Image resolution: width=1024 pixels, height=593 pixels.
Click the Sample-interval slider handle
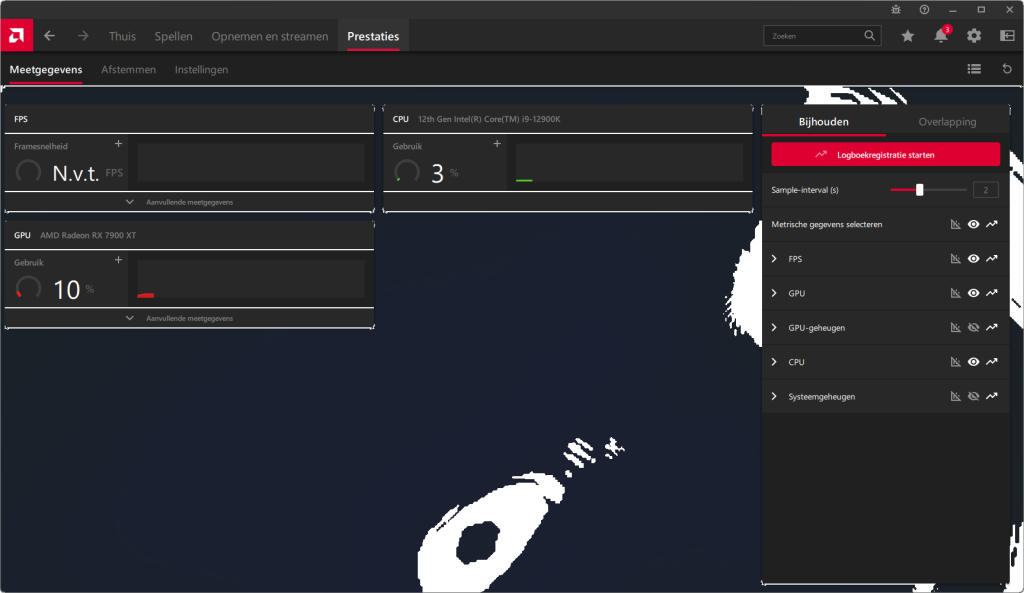tap(920, 190)
